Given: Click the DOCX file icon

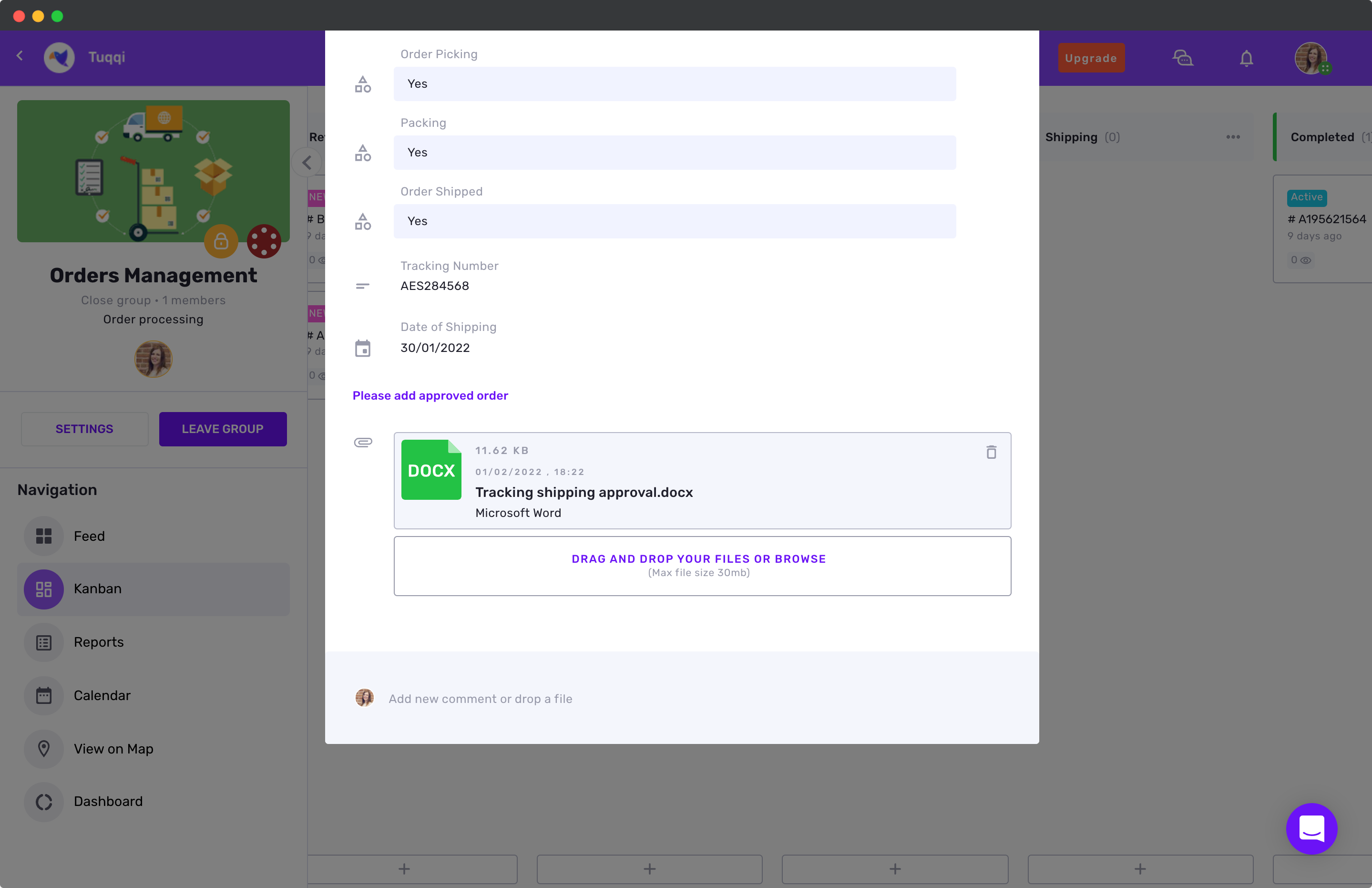Looking at the screenshot, I should (x=431, y=470).
